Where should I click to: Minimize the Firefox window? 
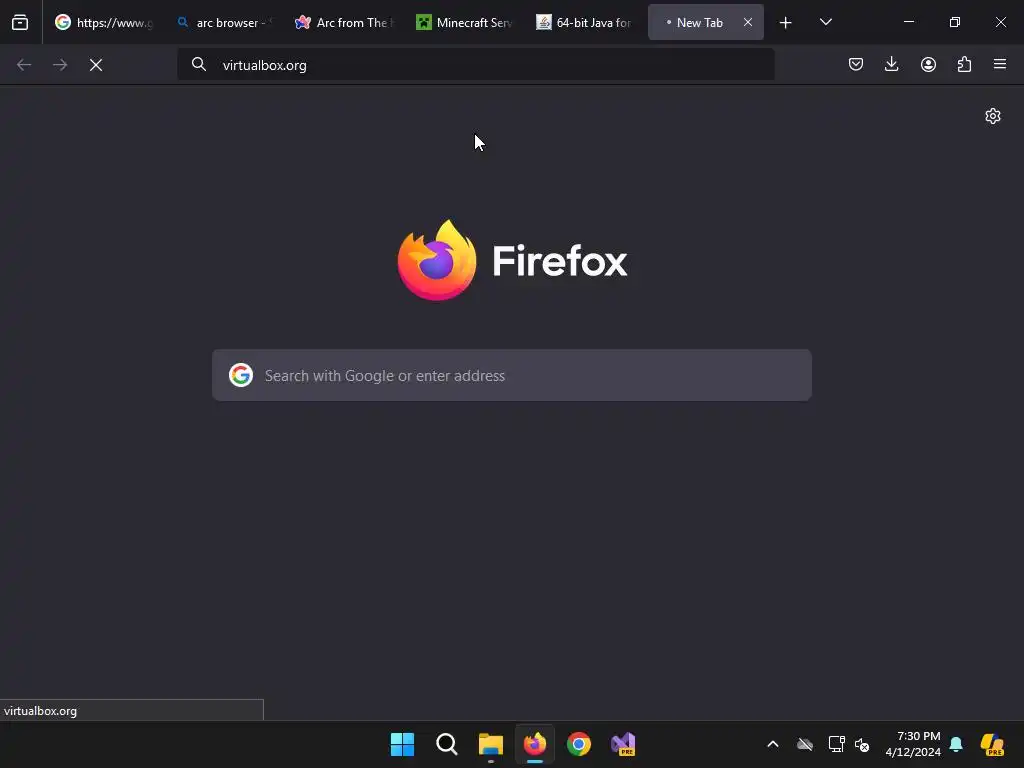pos(908,22)
